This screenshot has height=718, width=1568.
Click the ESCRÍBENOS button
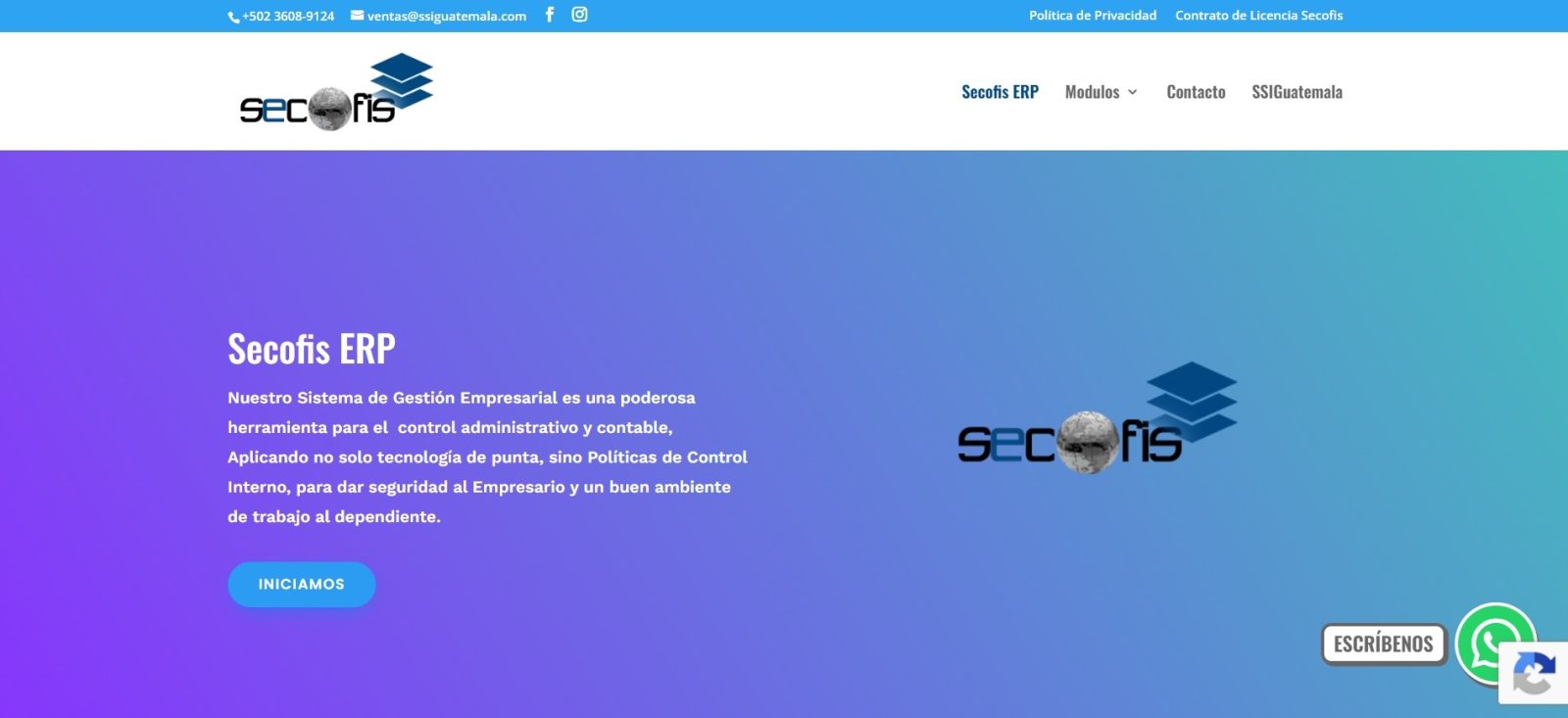tap(1384, 645)
